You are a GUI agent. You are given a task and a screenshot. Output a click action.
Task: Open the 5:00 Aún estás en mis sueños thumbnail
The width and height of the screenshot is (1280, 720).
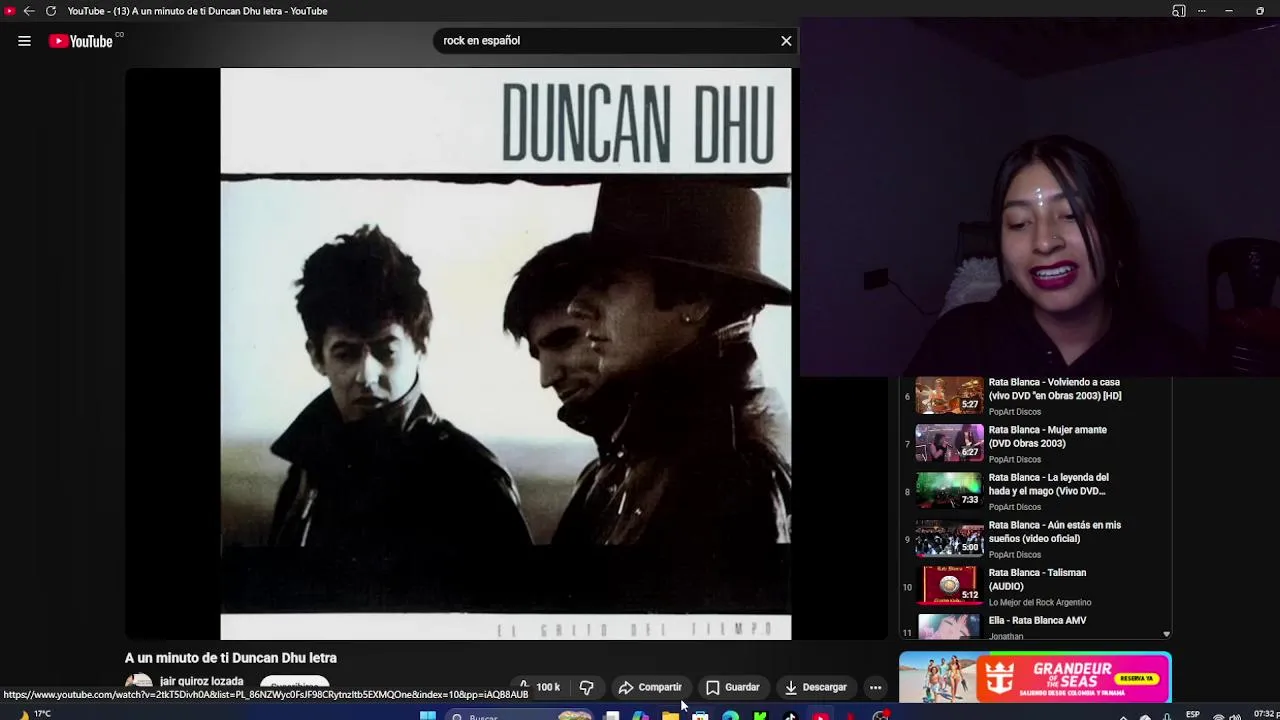point(950,538)
